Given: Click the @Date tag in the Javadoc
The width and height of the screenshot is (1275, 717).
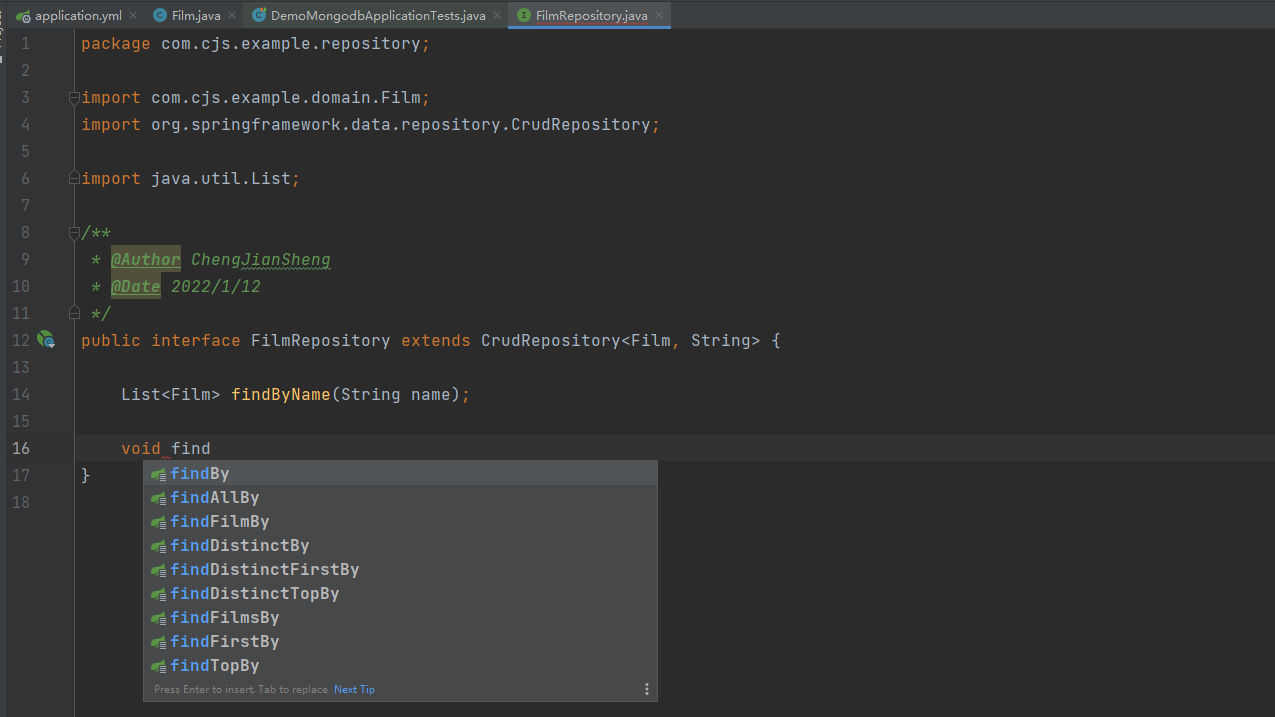Looking at the screenshot, I should click(x=136, y=286).
